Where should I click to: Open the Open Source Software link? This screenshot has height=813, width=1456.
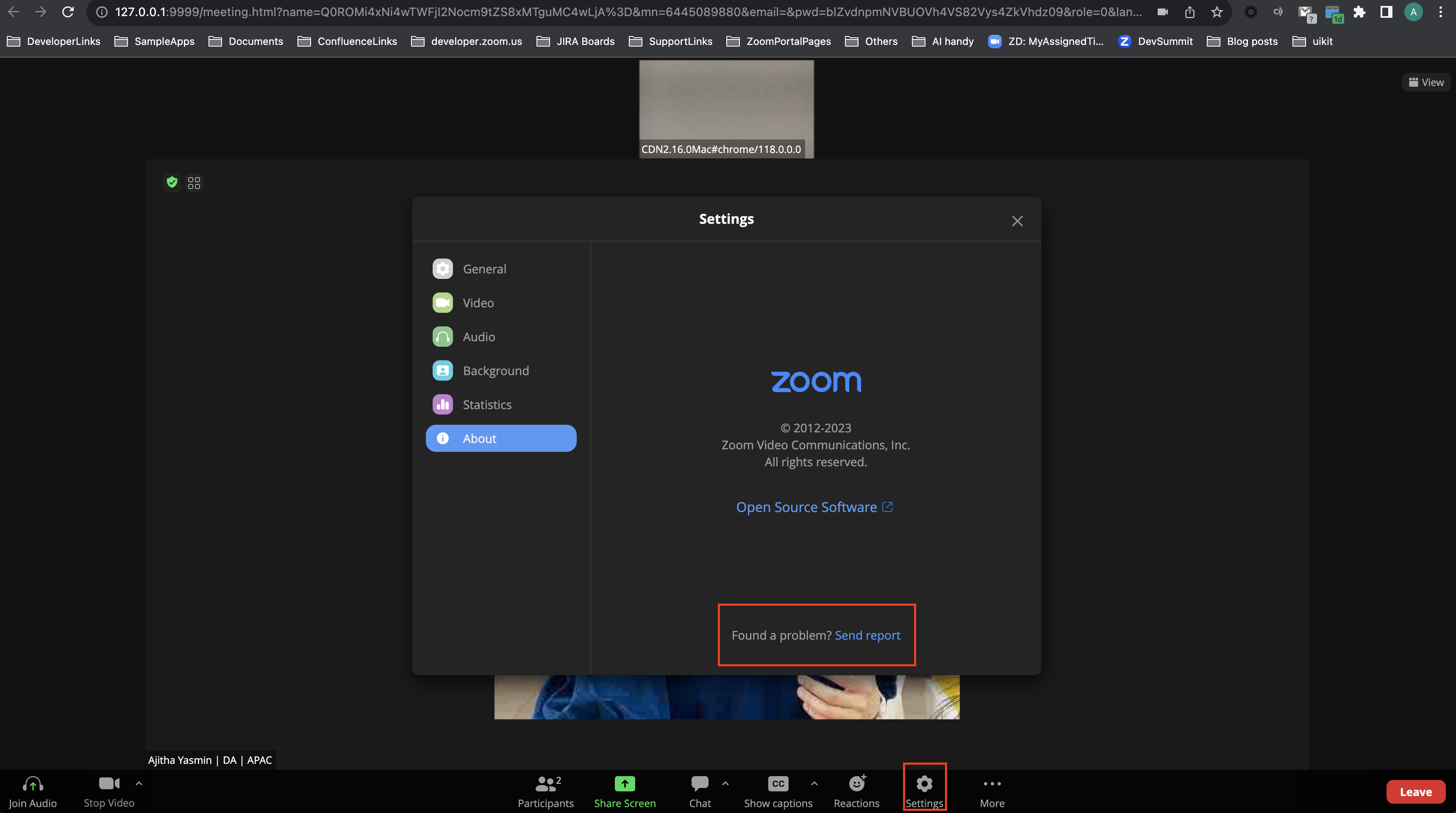(x=814, y=507)
